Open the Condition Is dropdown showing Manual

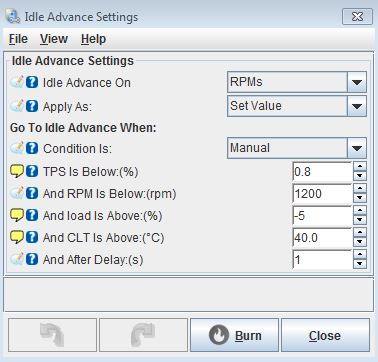click(x=297, y=148)
